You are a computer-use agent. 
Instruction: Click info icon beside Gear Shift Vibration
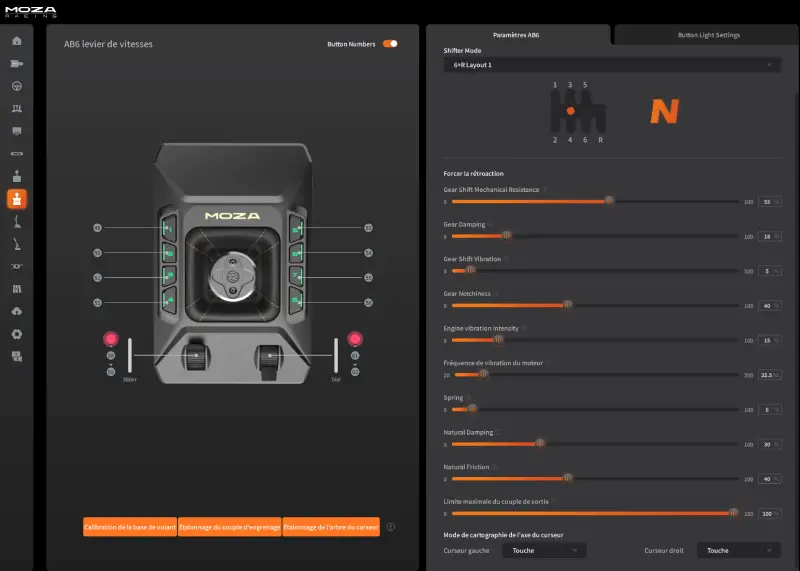pyautogui.click(x=506, y=259)
